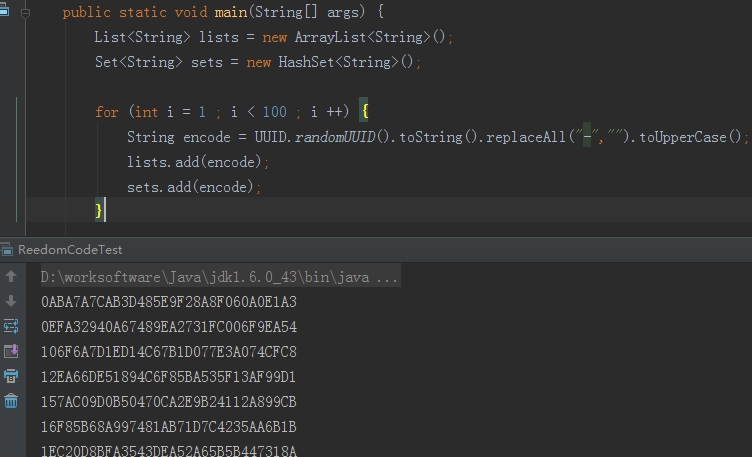Click the highlighted opening brace of for loop
The width and height of the screenshot is (752, 457).
click(x=365, y=112)
